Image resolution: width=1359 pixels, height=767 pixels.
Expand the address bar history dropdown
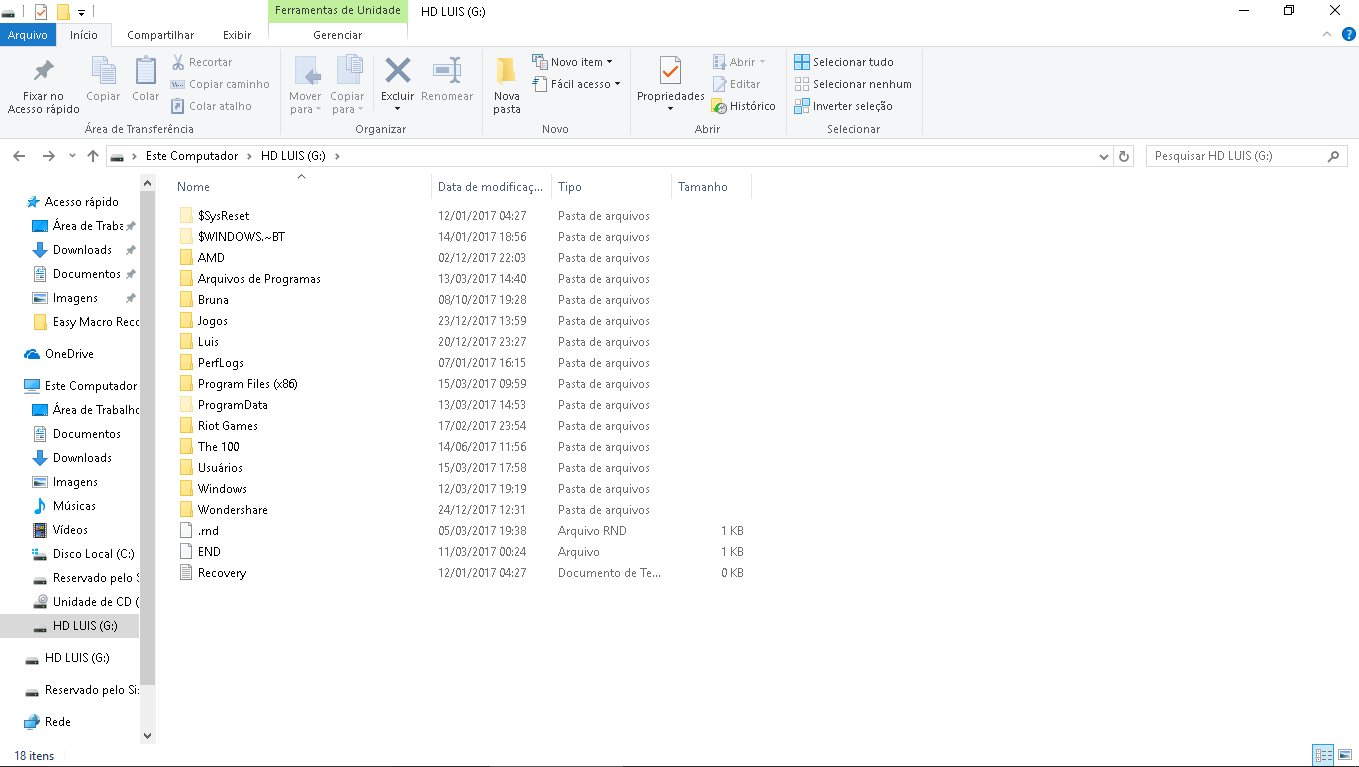pos(1104,156)
